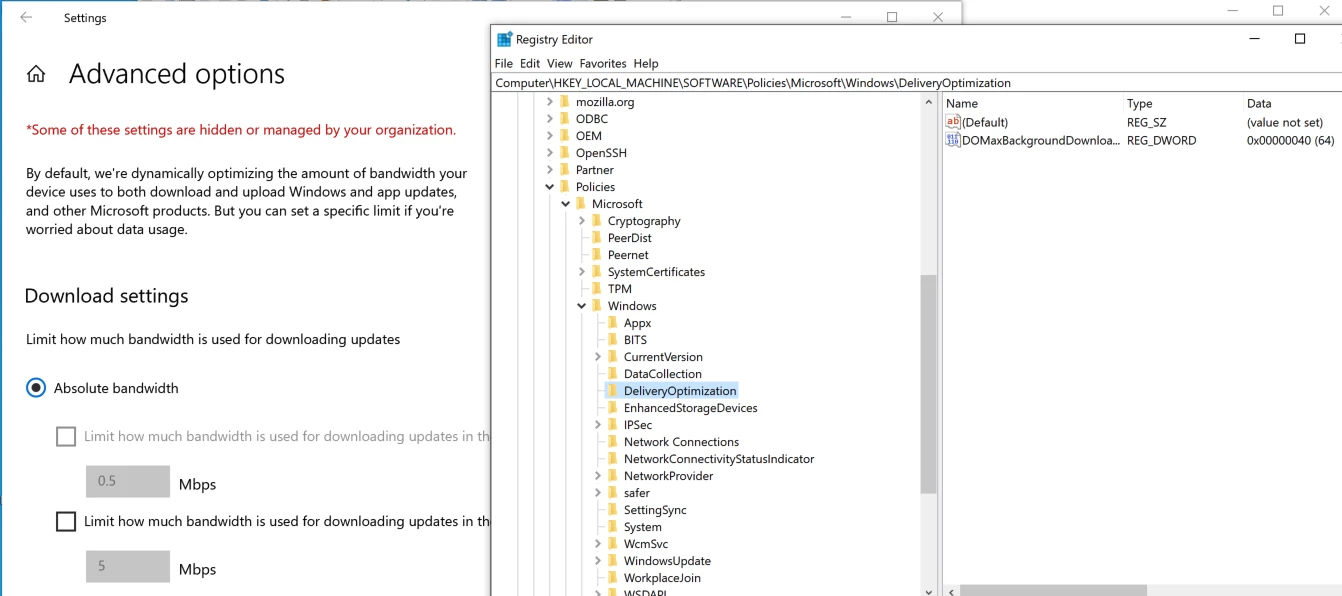1342x596 pixels.
Task: Click the mozilla.org folder icon
Action: pyautogui.click(x=565, y=102)
